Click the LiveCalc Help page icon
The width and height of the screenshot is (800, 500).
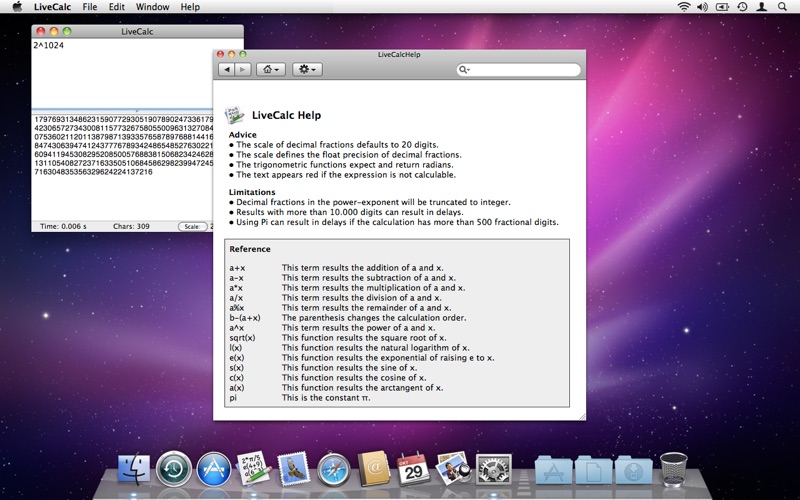pos(235,115)
